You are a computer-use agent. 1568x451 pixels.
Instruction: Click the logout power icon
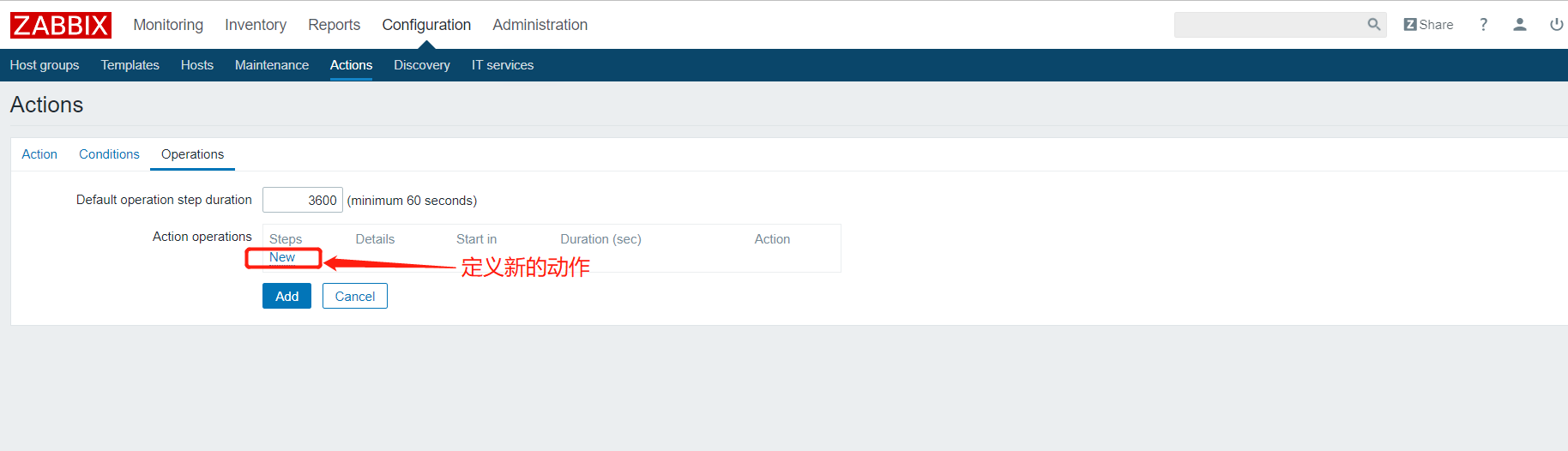pyautogui.click(x=1556, y=25)
